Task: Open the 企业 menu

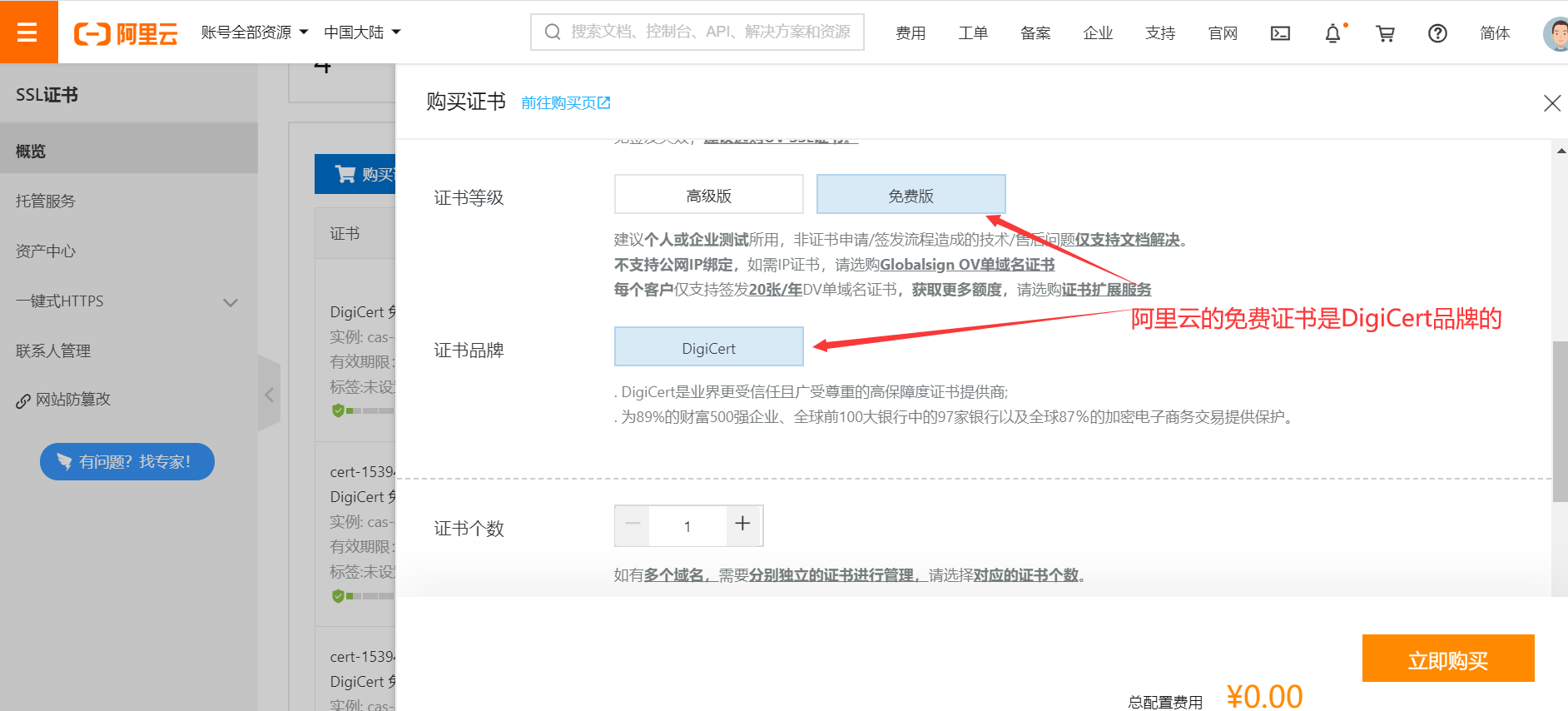Action: click(x=1098, y=33)
